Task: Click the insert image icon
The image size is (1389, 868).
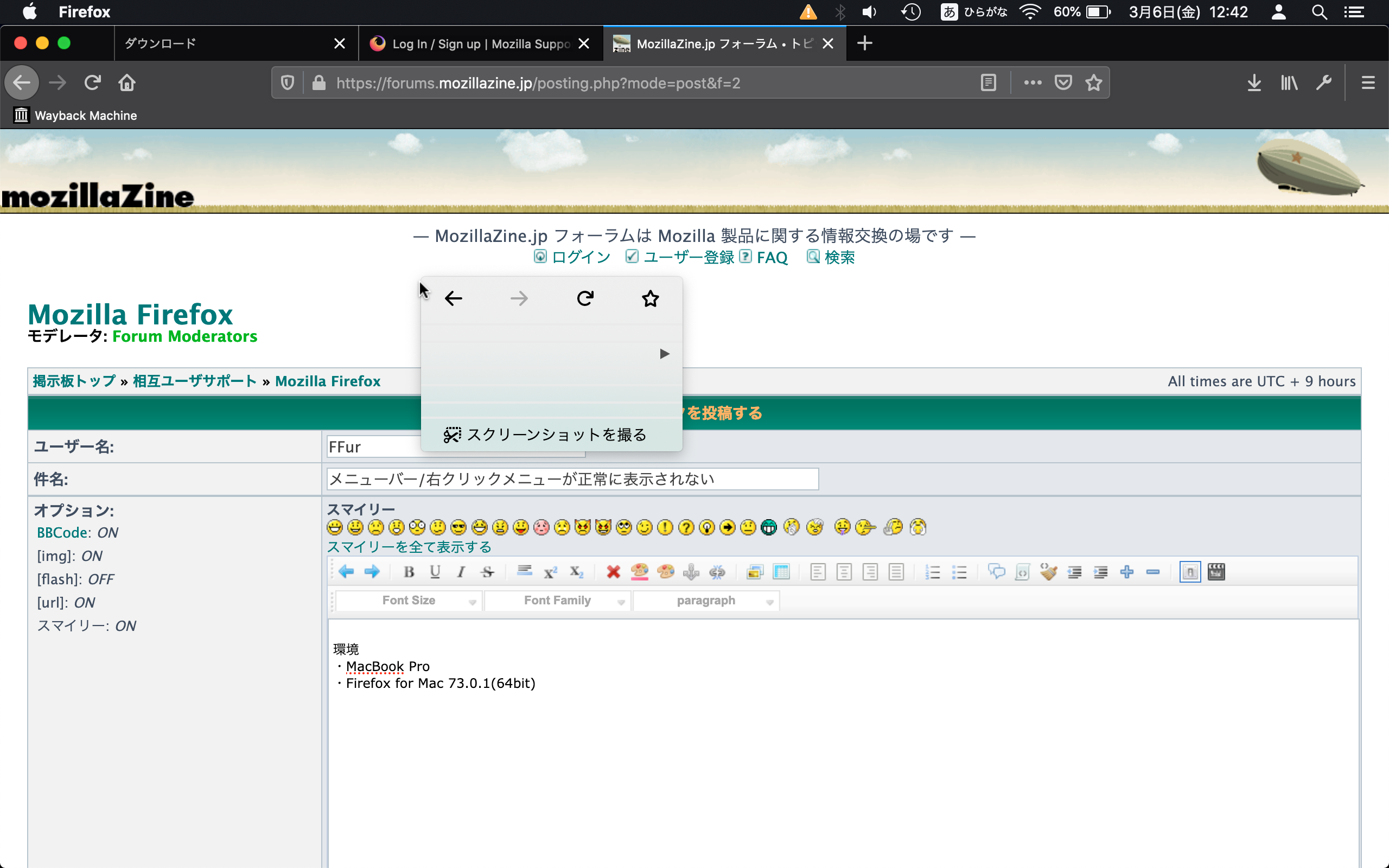Action: 755,572
